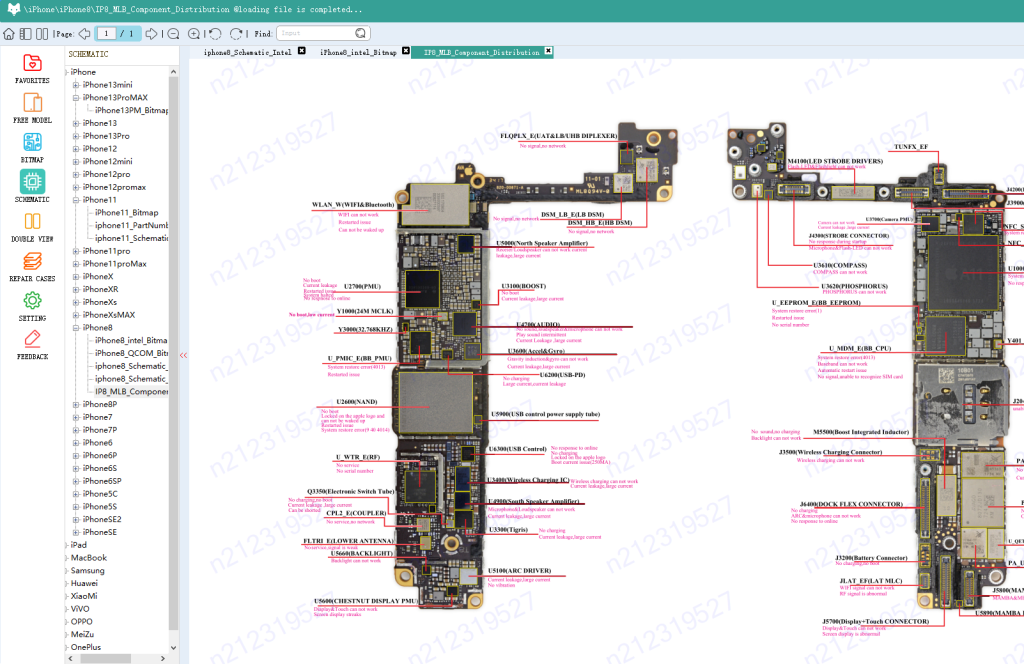Select IP8_MLB_Component tree item

131,392
